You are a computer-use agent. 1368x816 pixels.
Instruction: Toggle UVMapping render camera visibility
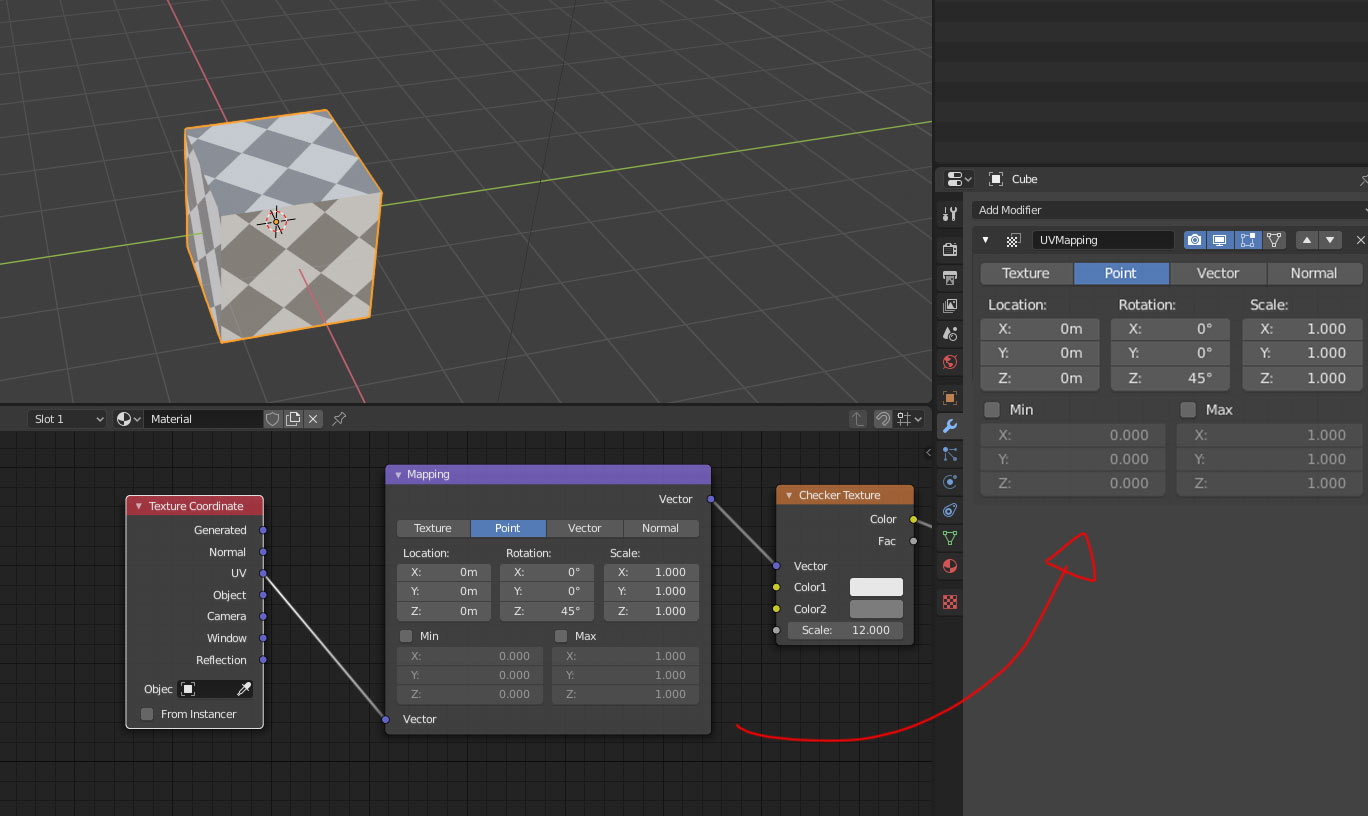tap(1194, 240)
